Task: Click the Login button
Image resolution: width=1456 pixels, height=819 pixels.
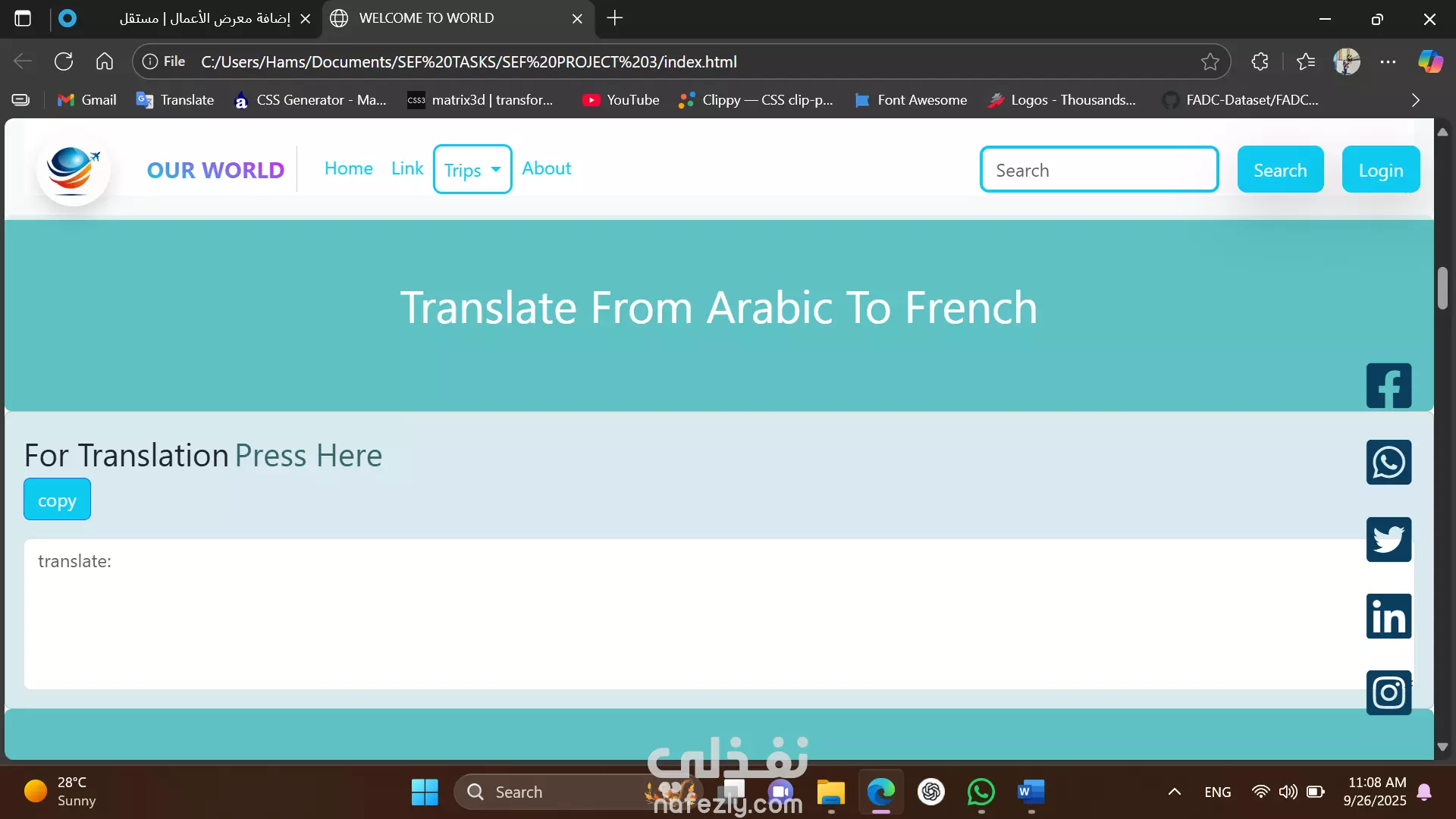Action: (1380, 170)
